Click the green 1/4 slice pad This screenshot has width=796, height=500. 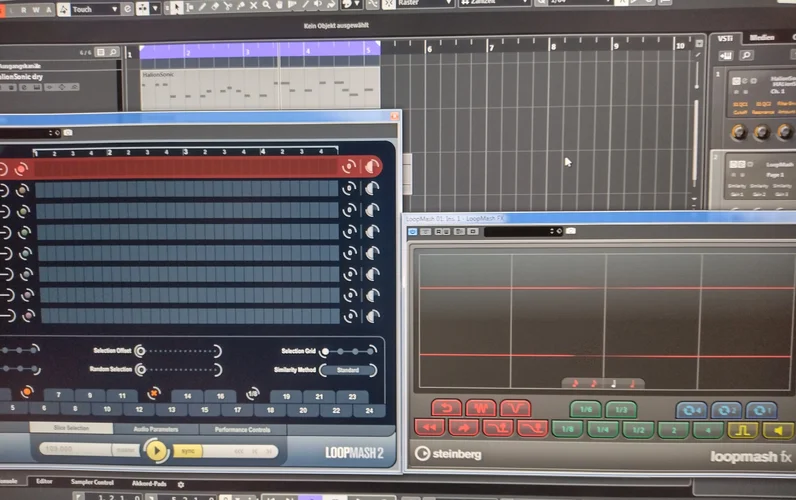pyautogui.click(x=603, y=429)
